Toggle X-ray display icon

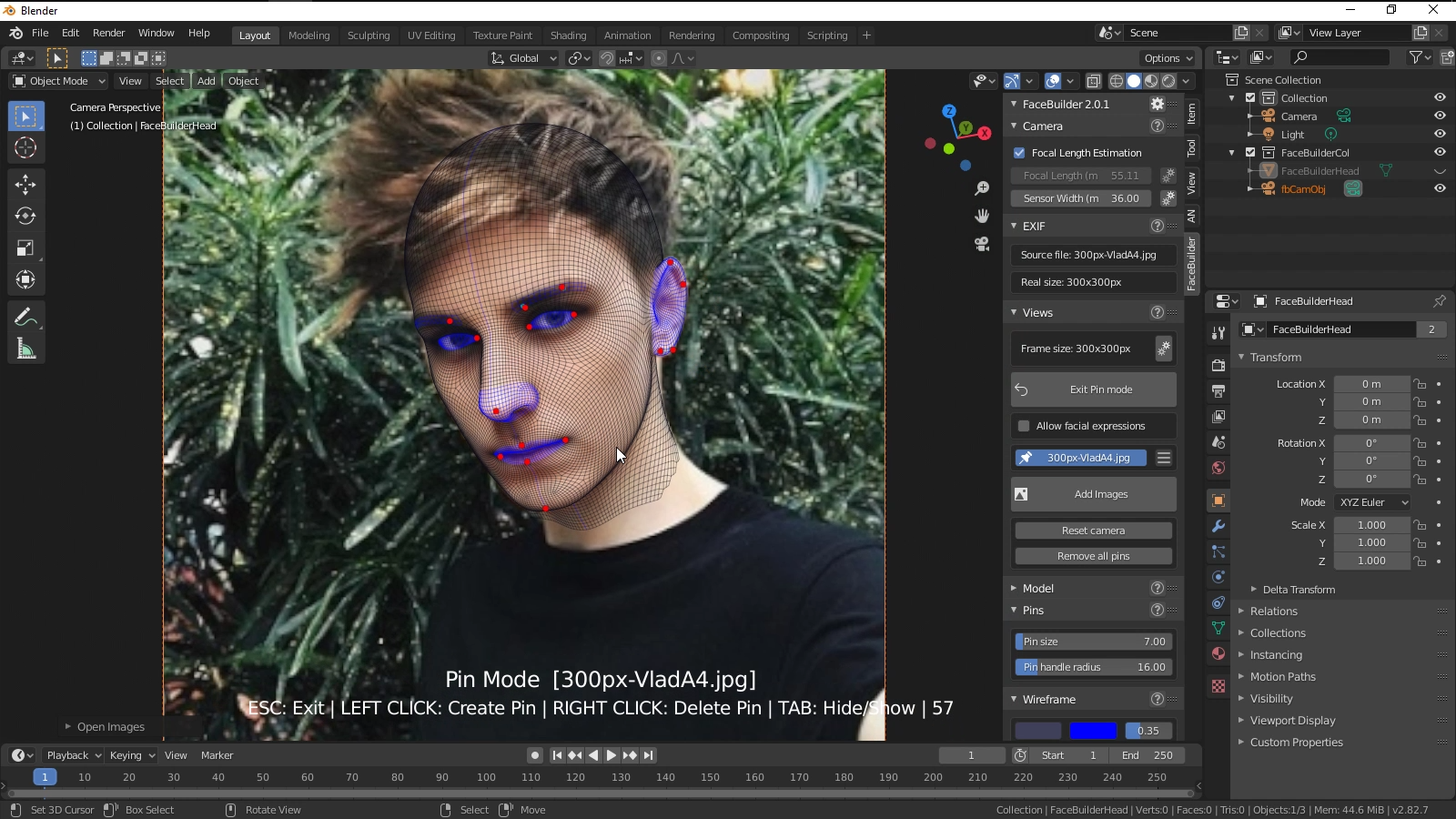tap(1094, 81)
